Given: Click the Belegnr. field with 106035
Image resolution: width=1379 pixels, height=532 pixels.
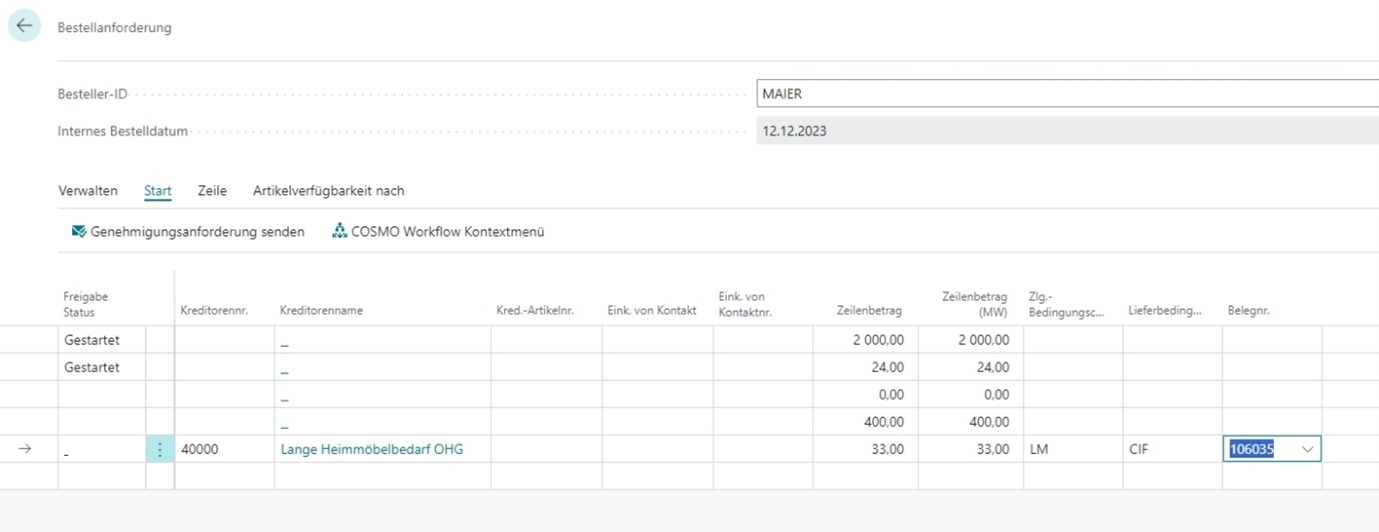Looking at the screenshot, I should [x=1258, y=450].
